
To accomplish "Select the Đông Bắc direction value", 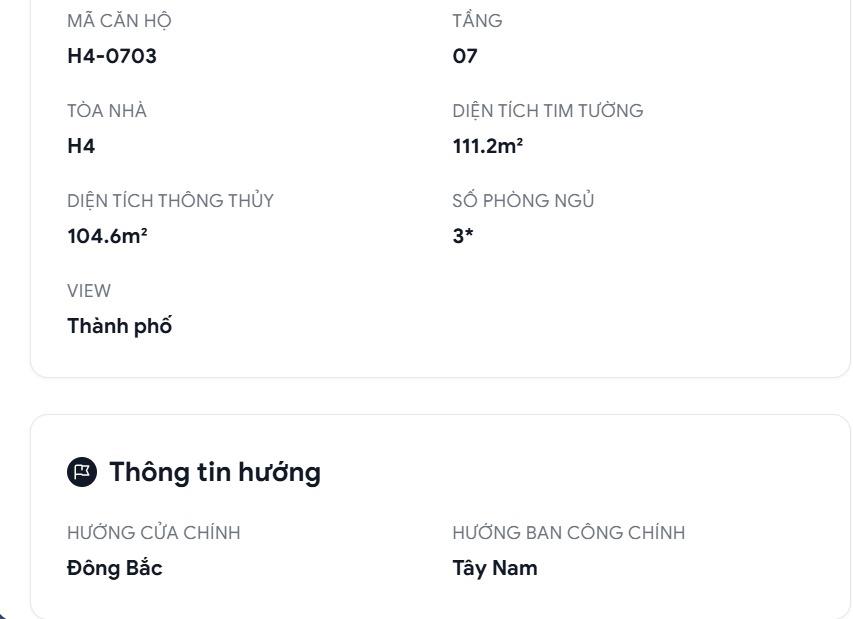I will (x=115, y=568).
